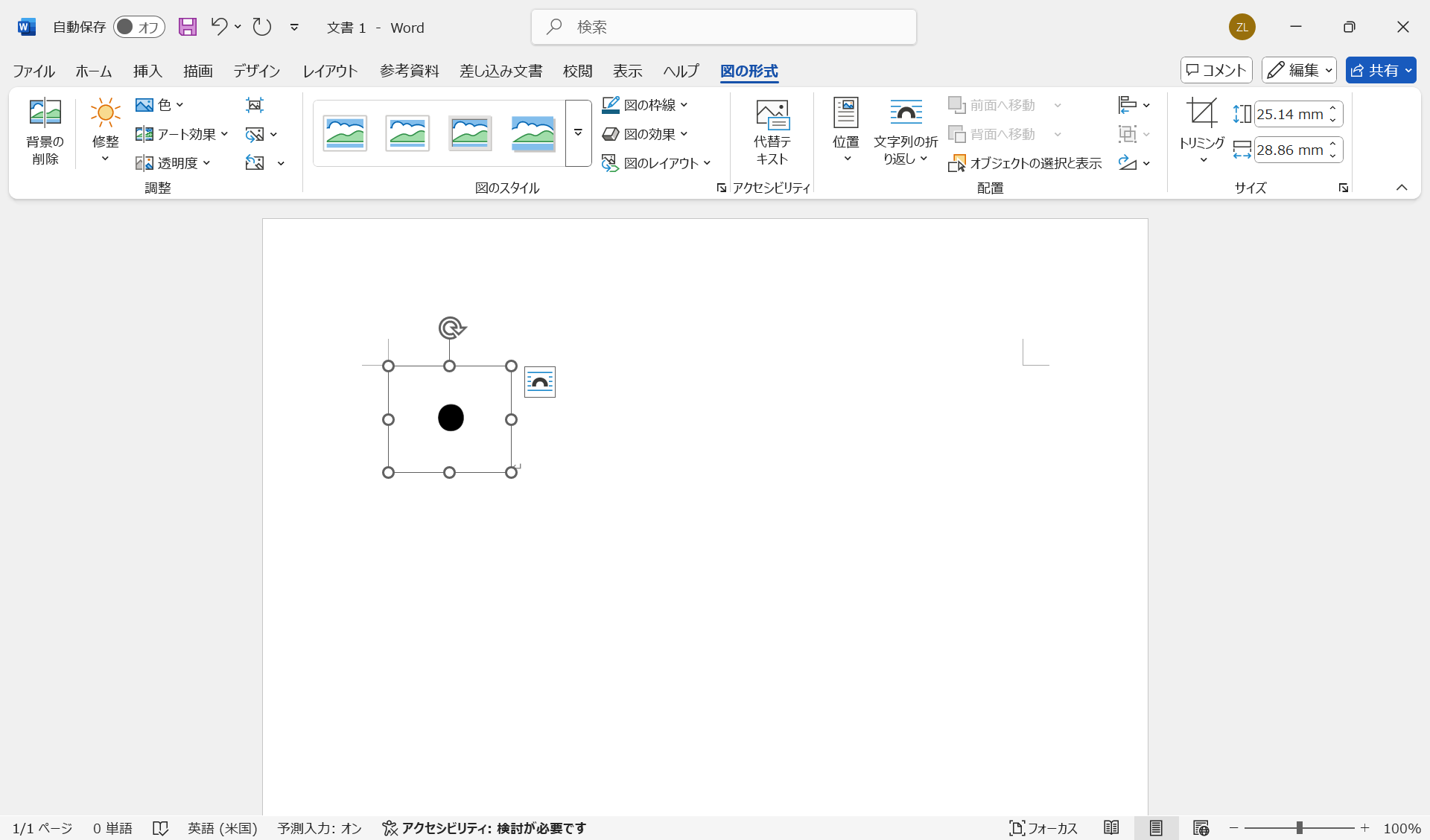The height and width of the screenshot is (840, 1430).
Task: Switch to Web layout view in status bar
Action: (x=1201, y=827)
